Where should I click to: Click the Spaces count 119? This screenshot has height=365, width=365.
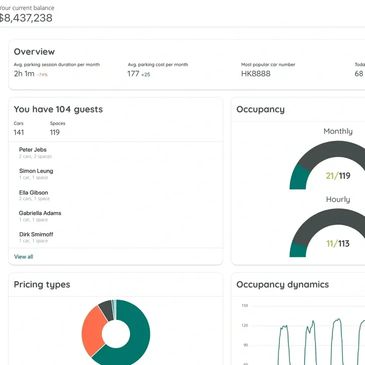(x=55, y=132)
